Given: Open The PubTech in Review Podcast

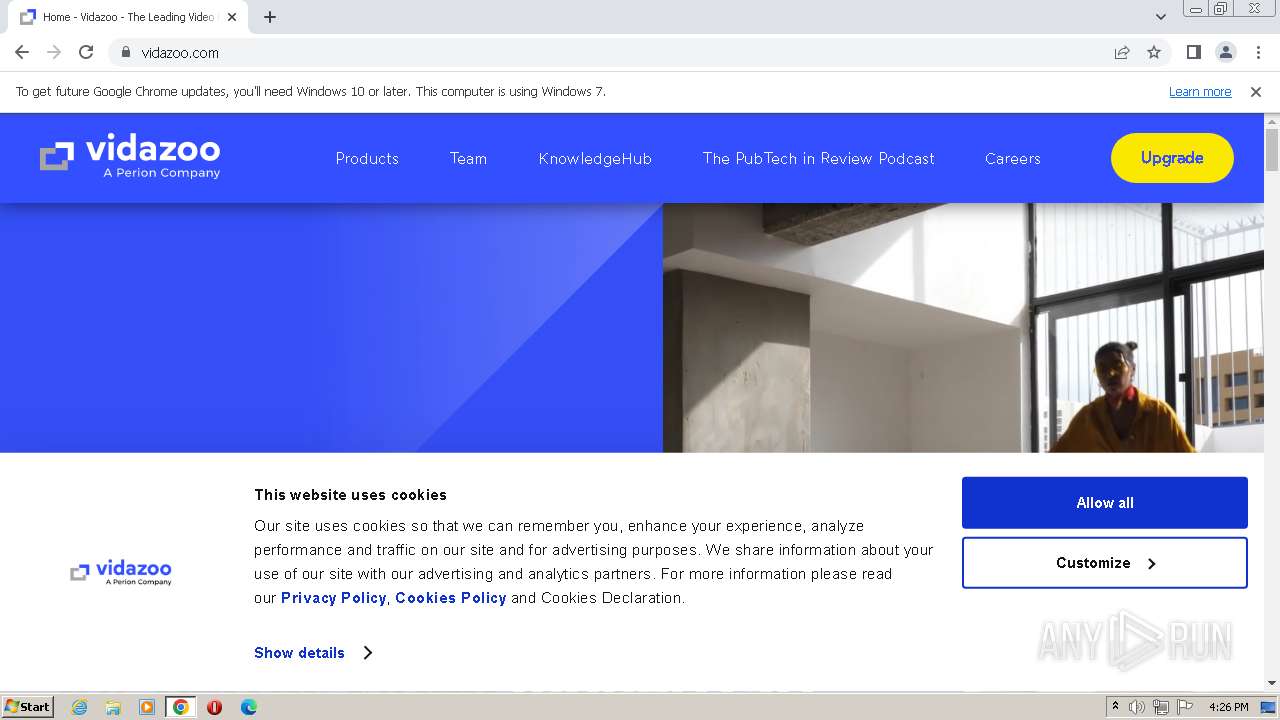Looking at the screenshot, I should tap(818, 158).
